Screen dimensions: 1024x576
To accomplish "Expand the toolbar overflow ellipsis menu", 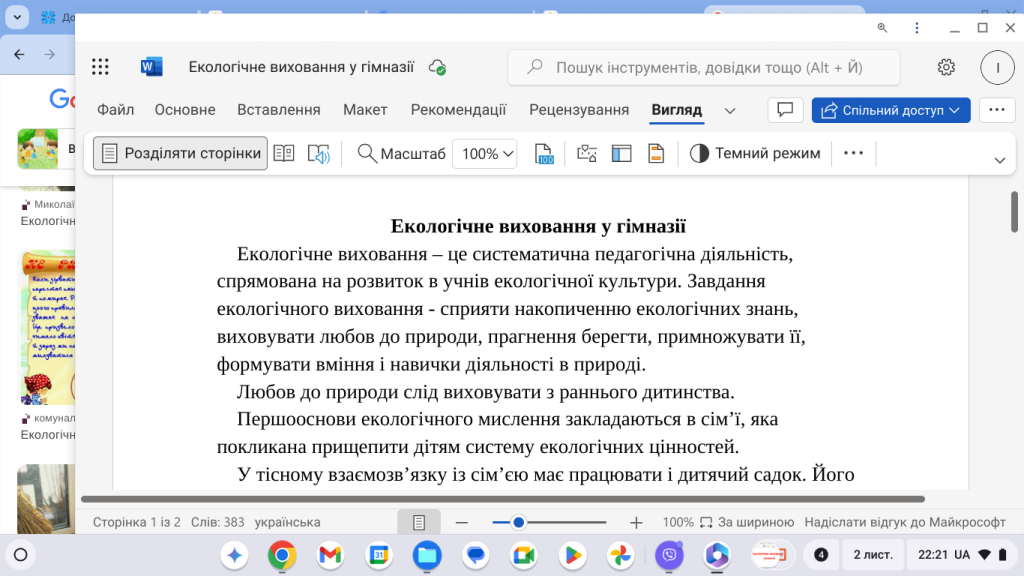I will [x=855, y=153].
